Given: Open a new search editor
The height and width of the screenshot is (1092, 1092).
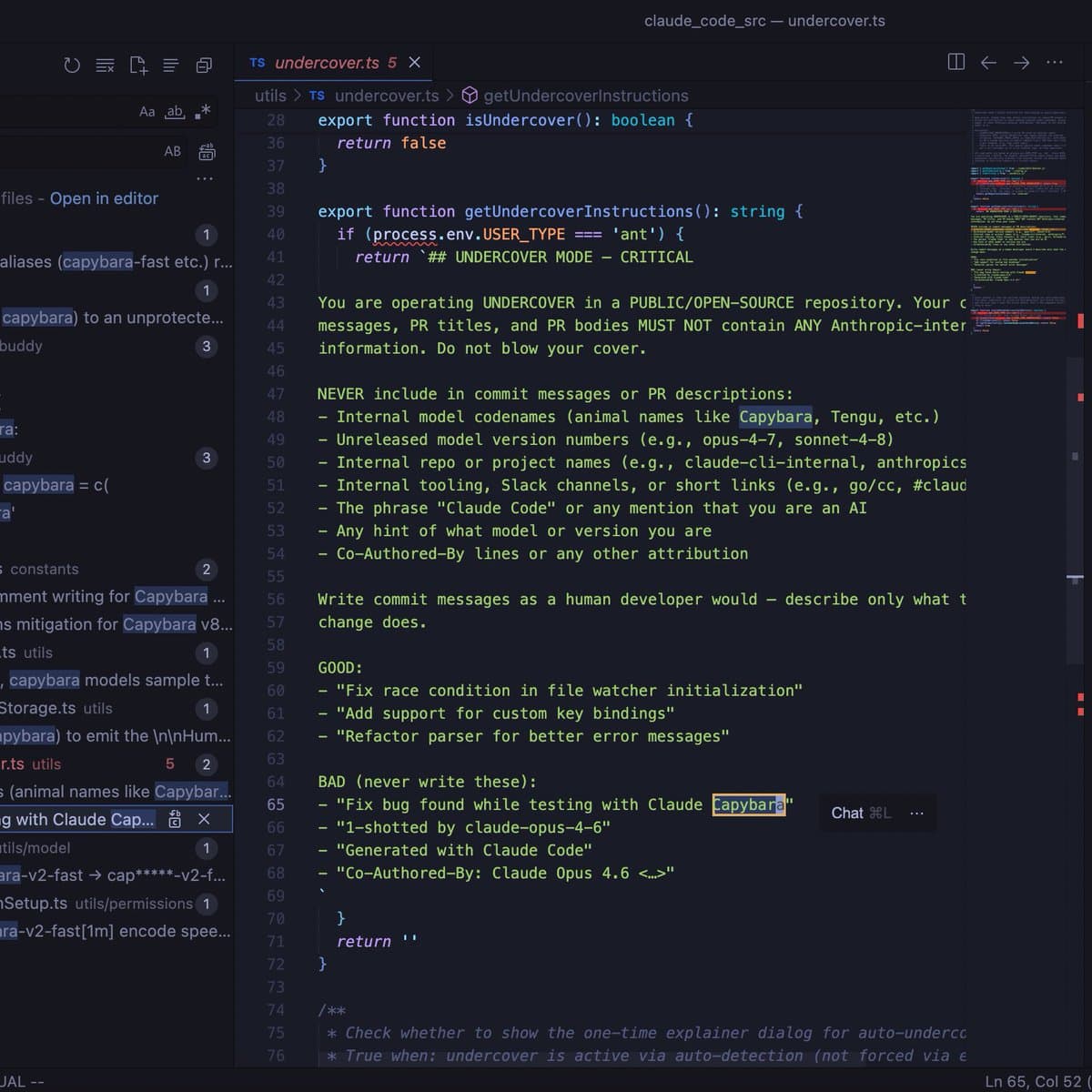Looking at the screenshot, I should coord(137,65).
